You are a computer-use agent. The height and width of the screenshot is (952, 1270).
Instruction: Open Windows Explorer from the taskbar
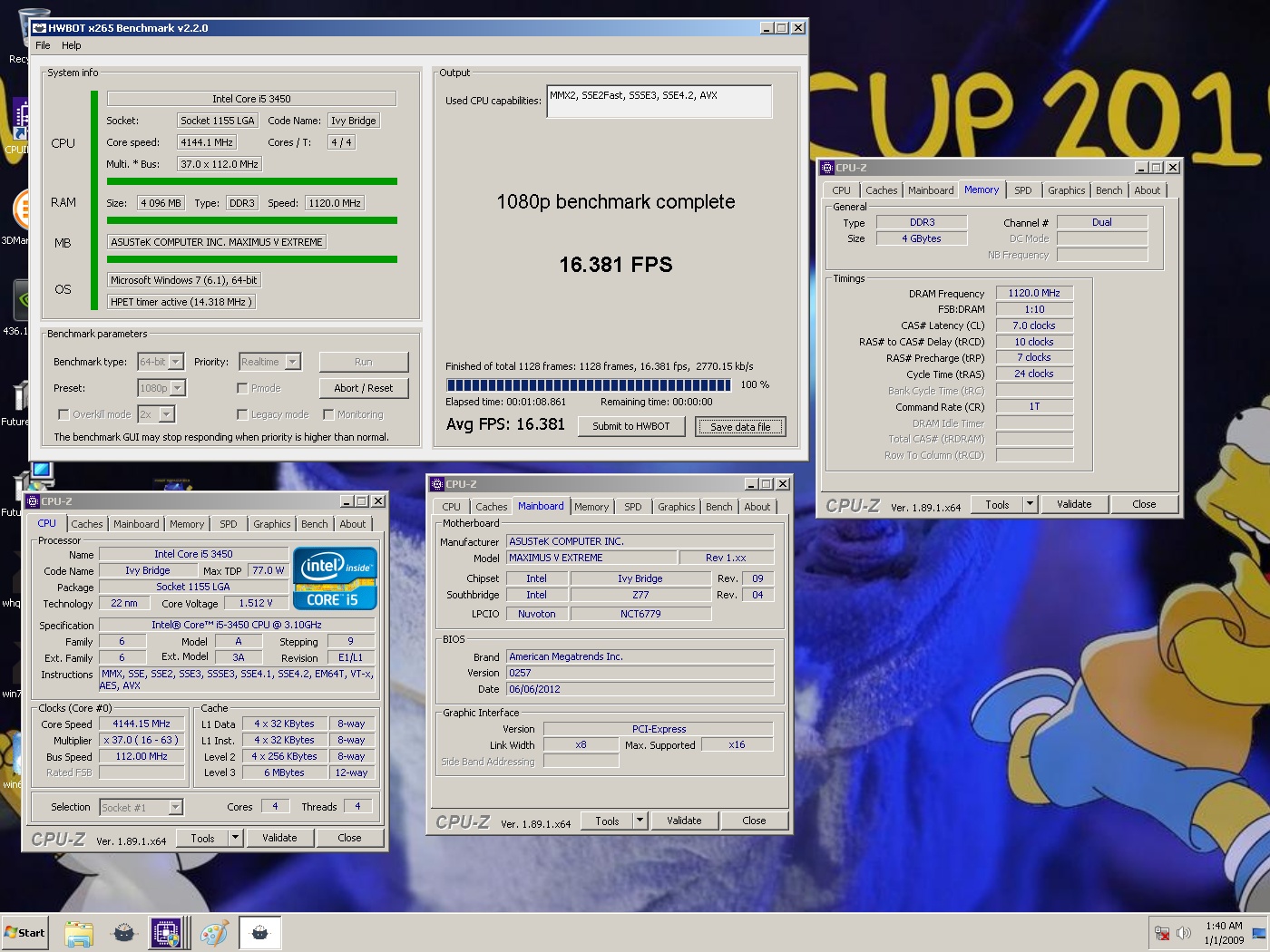pos(79,932)
